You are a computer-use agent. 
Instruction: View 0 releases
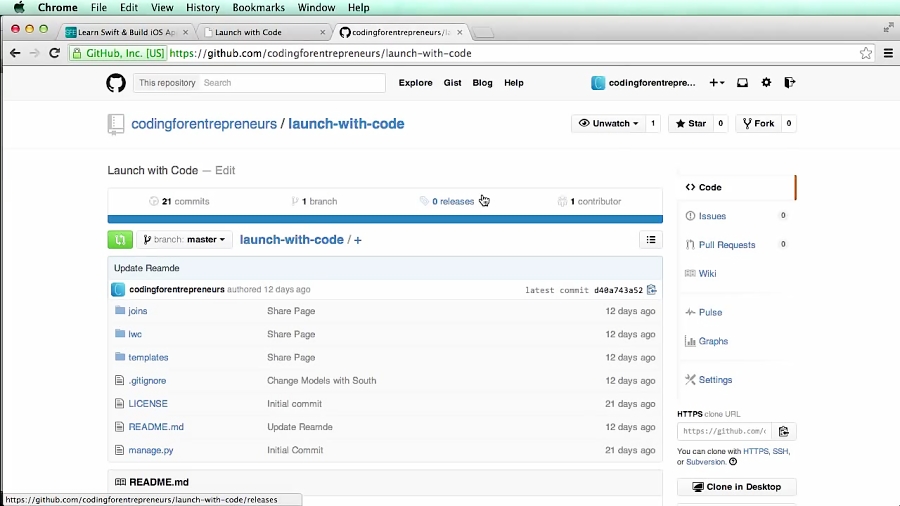click(447, 201)
